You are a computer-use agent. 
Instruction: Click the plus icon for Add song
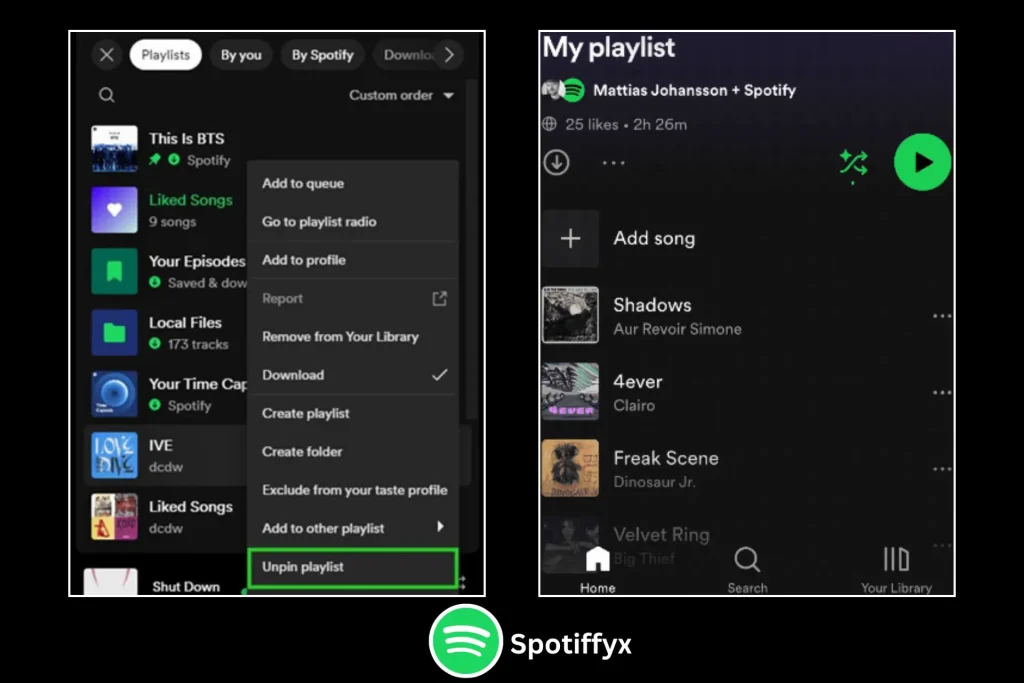570,239
